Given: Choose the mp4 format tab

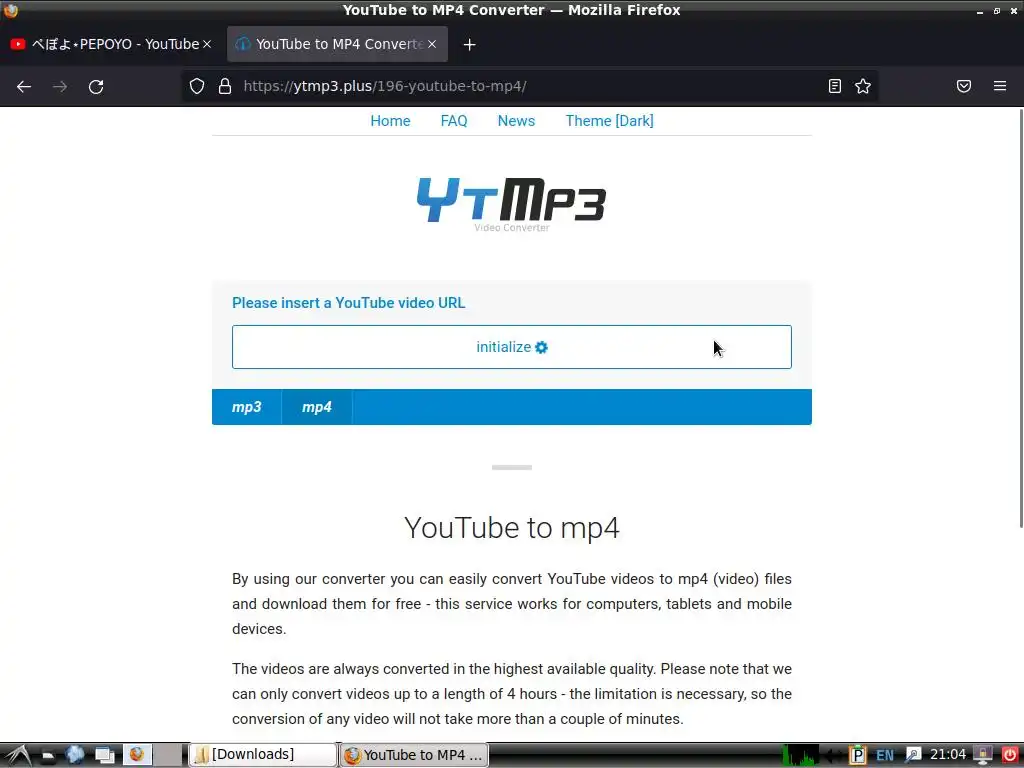Looking at the screenshot, I should click(x=317, y=407).
